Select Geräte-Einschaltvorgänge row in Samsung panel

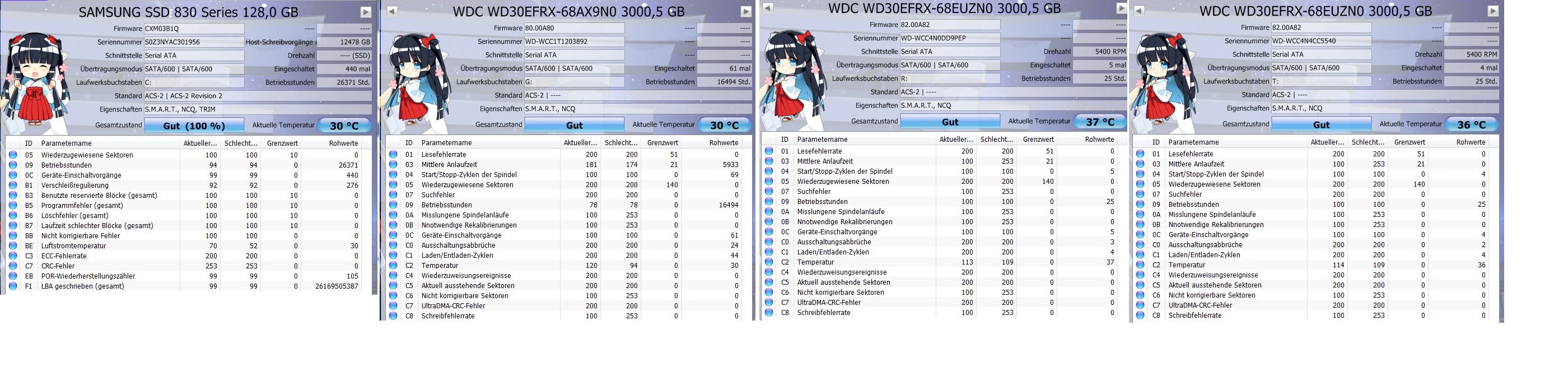184,175
